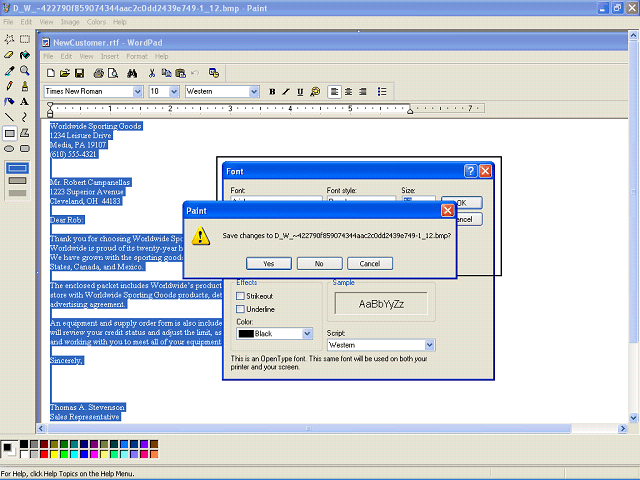The height and width of the screenshot is (480, 640).
Task: Toggle Underline in WordPad format bar
Action: [x=300, y=92]
